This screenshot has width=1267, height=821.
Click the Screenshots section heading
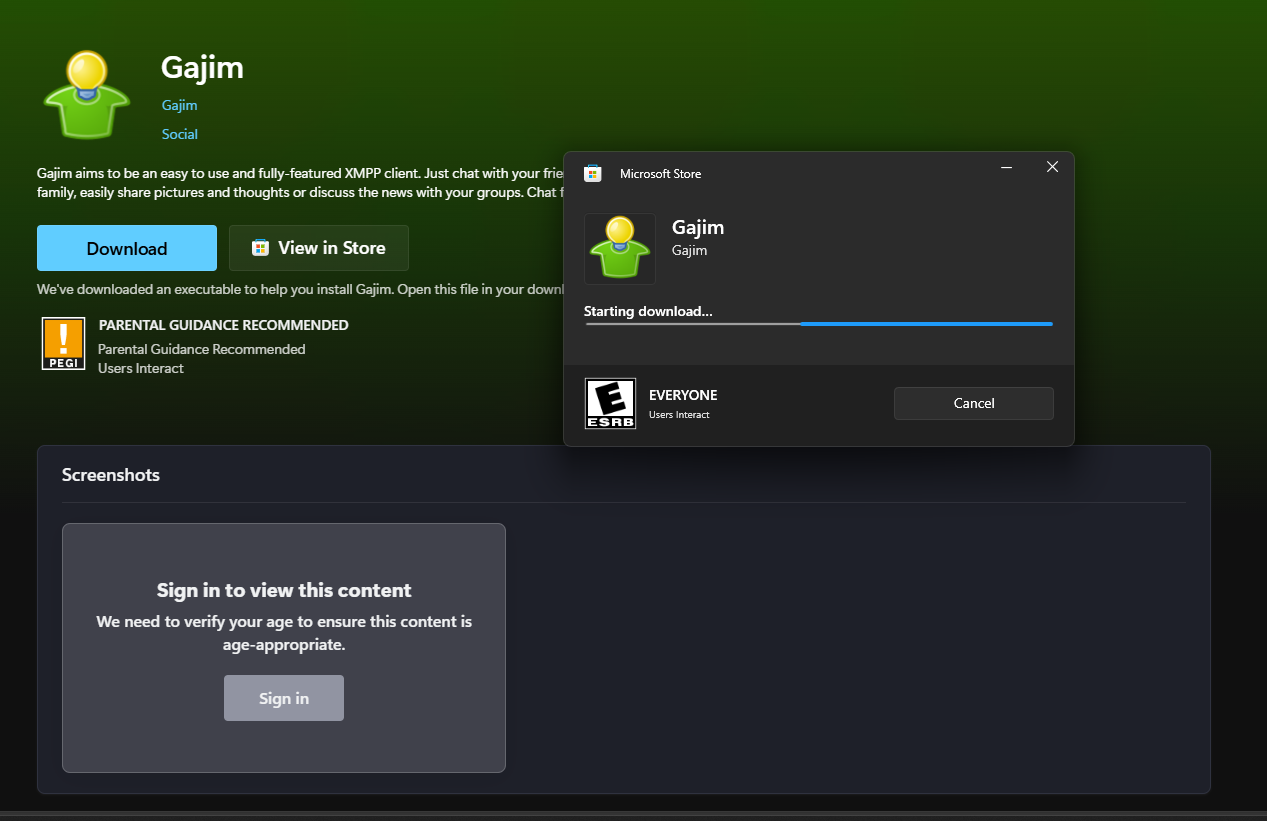pyautogui.click(x=111, y=475)
